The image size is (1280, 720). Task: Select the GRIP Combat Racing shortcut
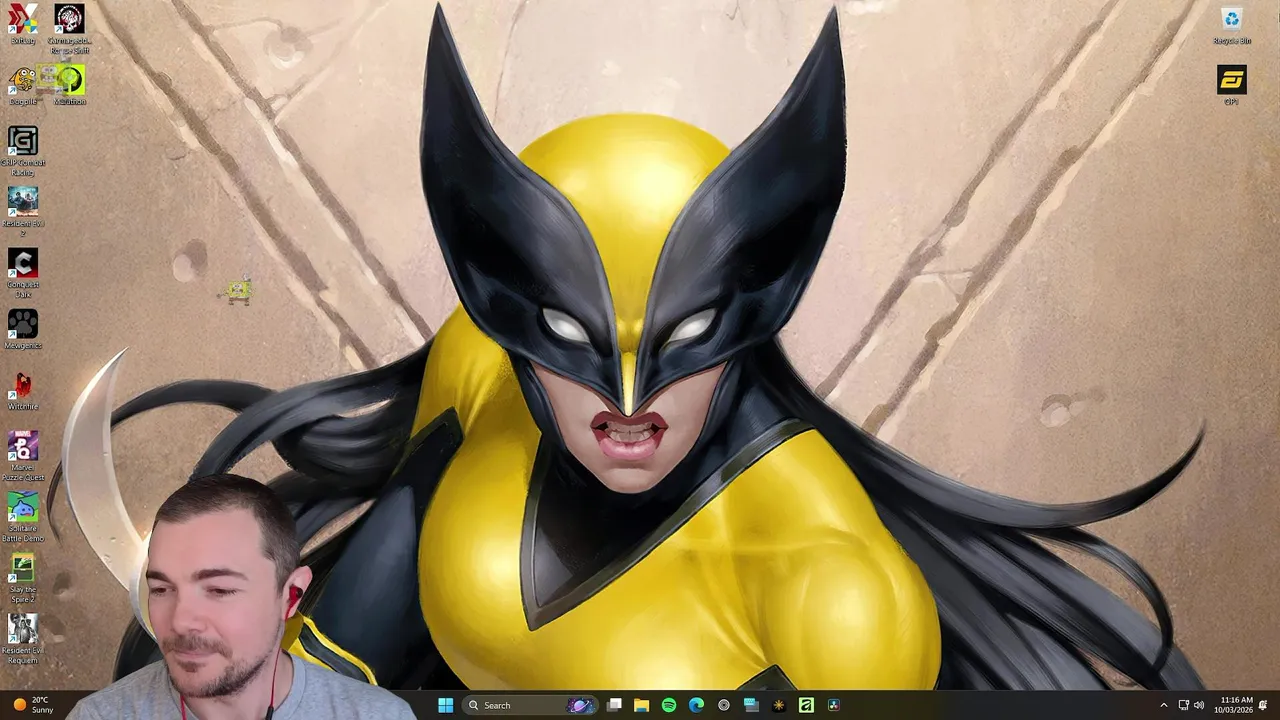[x=22, y=151]
